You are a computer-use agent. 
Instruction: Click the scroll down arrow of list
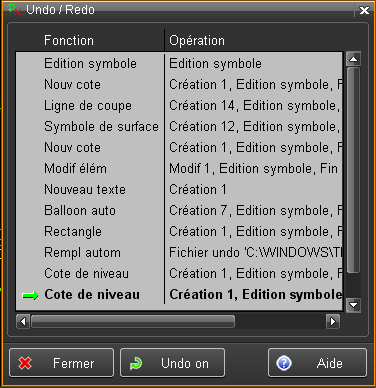(x=353, y=304)
